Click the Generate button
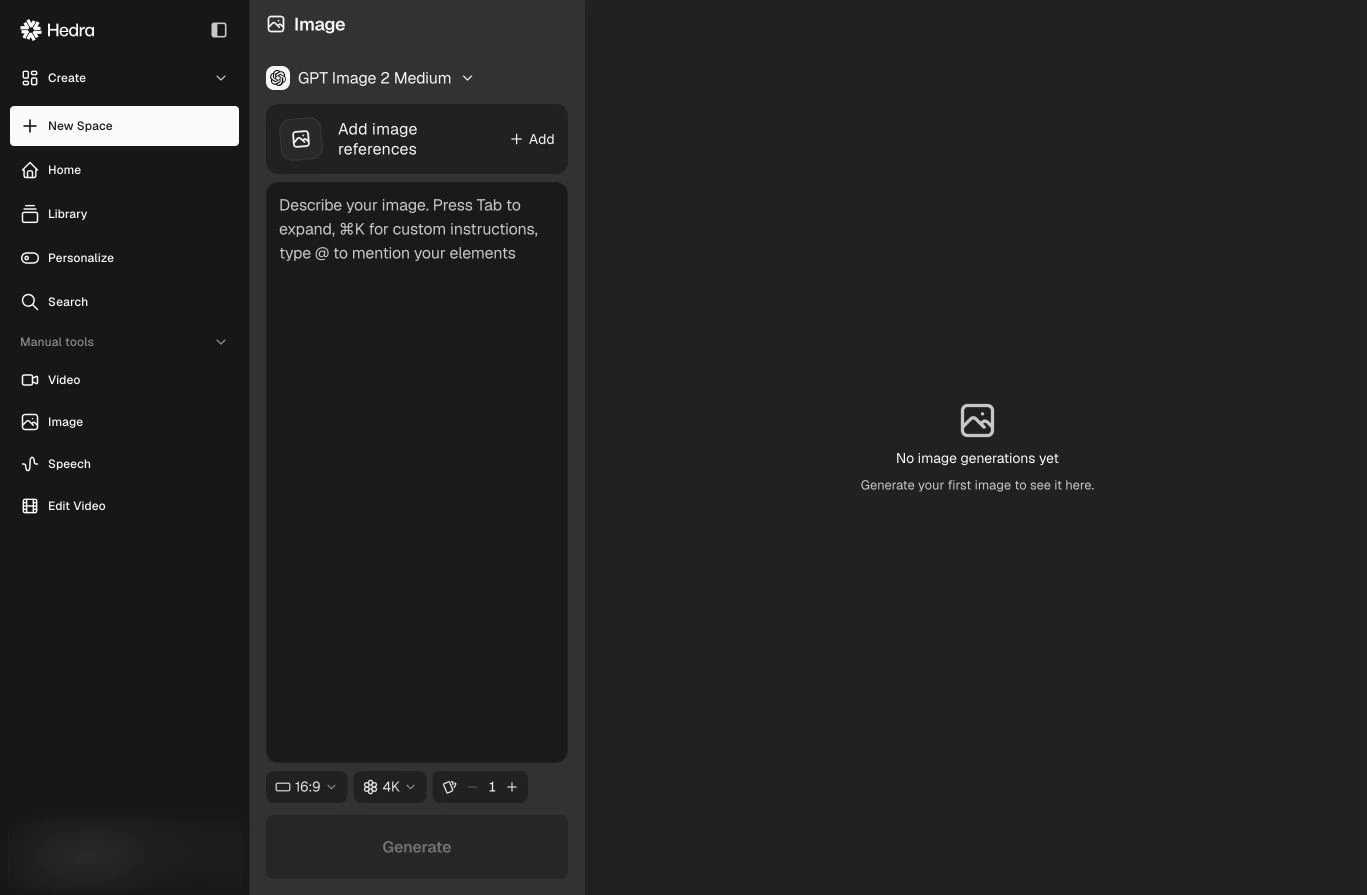This screenshot has width=1367, height=895. [x=417, y=847]
